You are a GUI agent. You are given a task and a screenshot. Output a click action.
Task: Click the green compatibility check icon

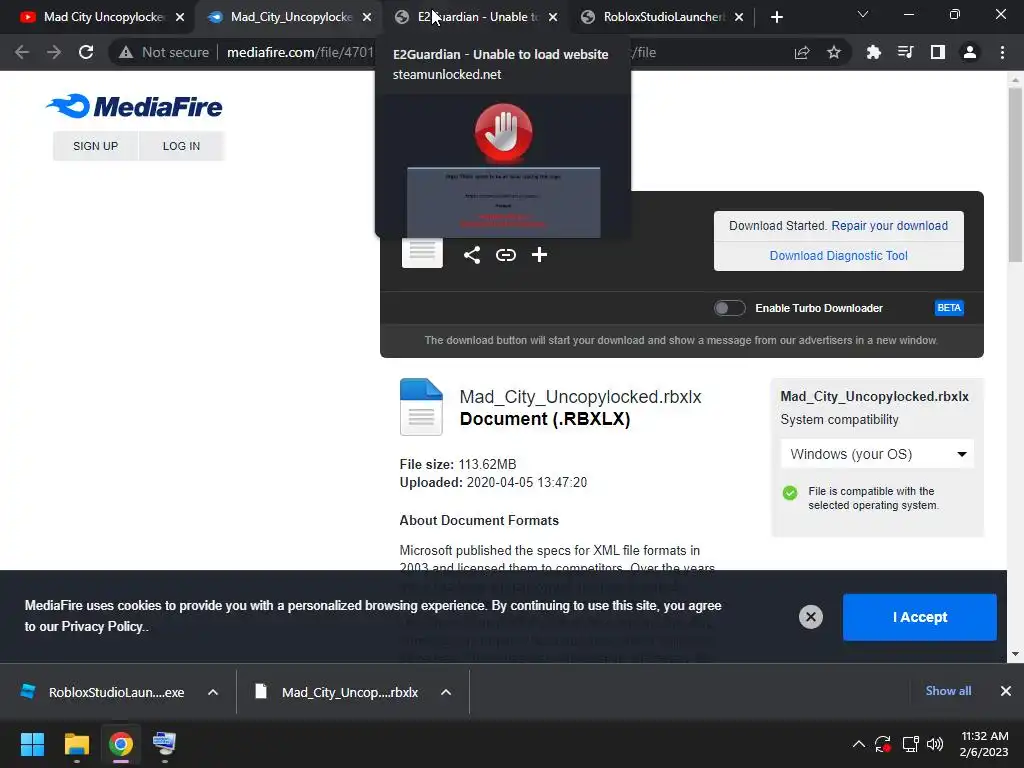click(790, 492)
